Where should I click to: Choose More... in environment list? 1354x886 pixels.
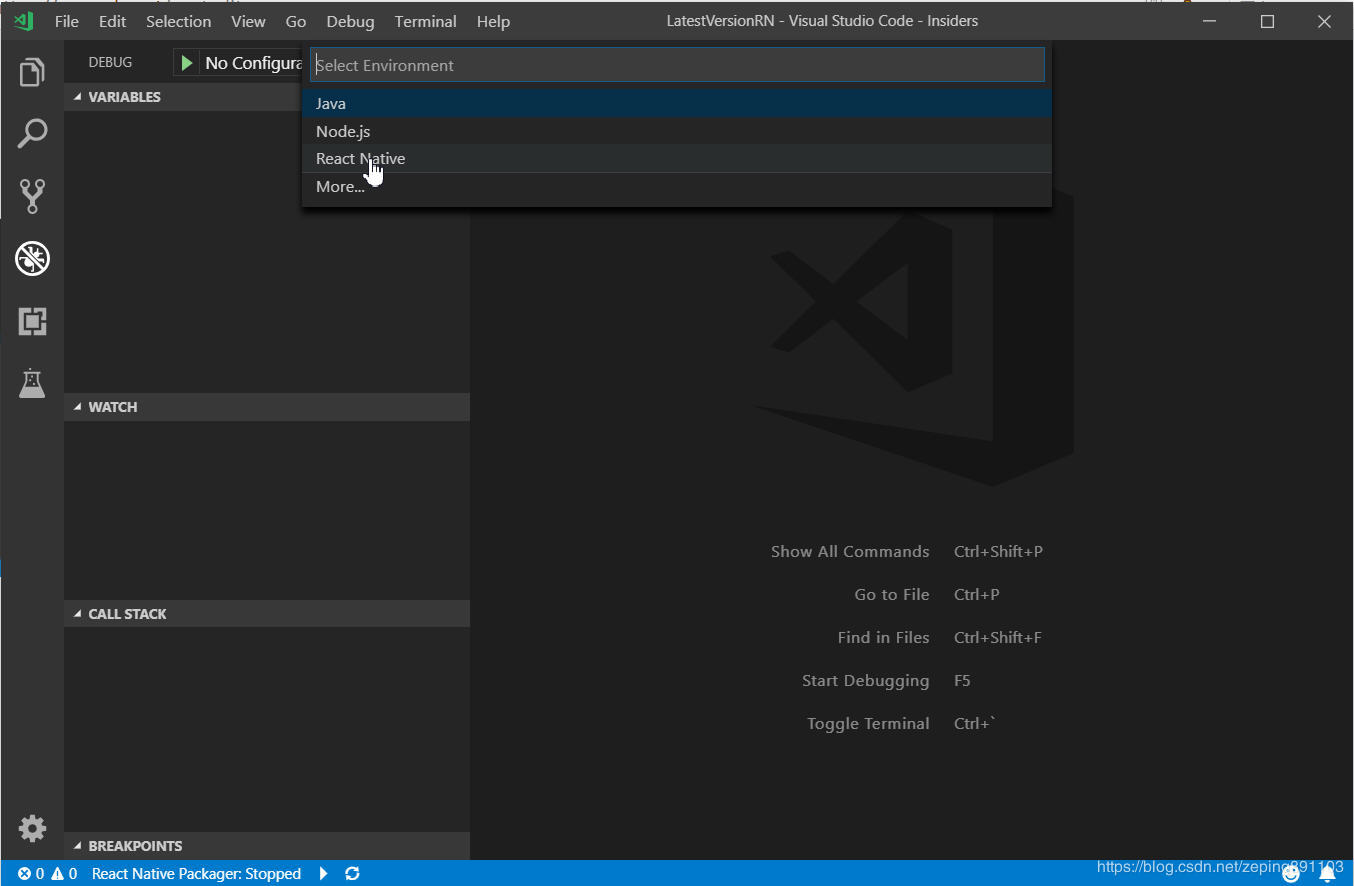click(x=677, y=187)
